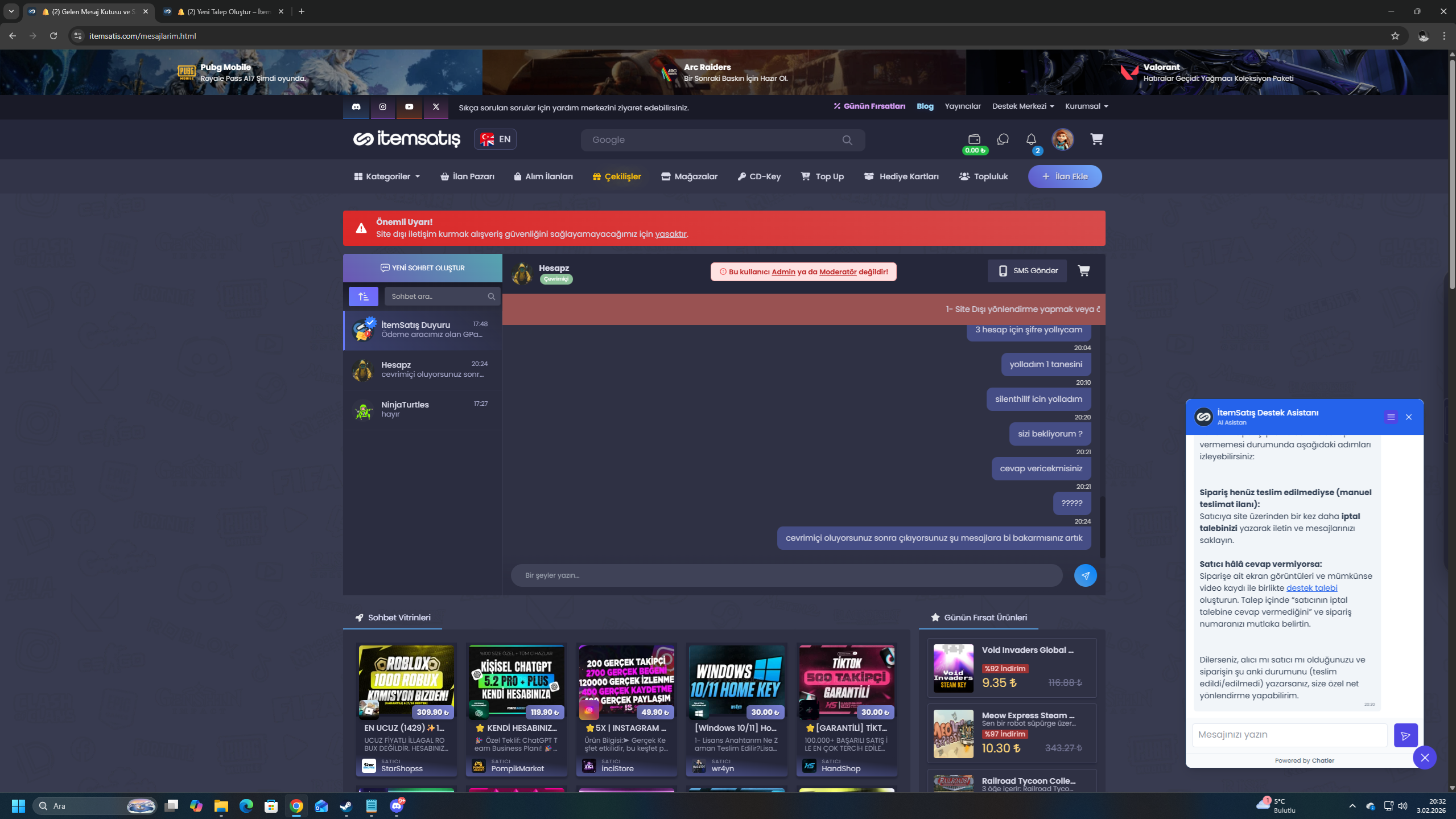The width and height of the screenshot is (1456, 819).
Task: Click the İlan Ekle button
Action: [1065, 176]
